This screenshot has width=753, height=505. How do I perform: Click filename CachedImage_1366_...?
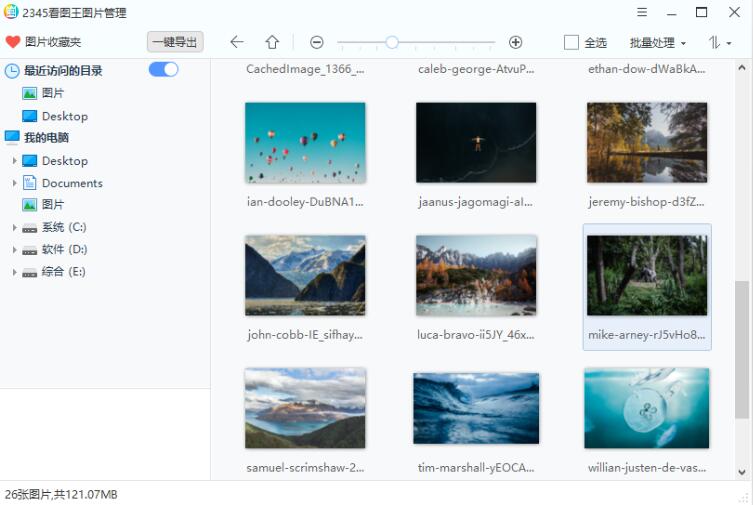305,69
